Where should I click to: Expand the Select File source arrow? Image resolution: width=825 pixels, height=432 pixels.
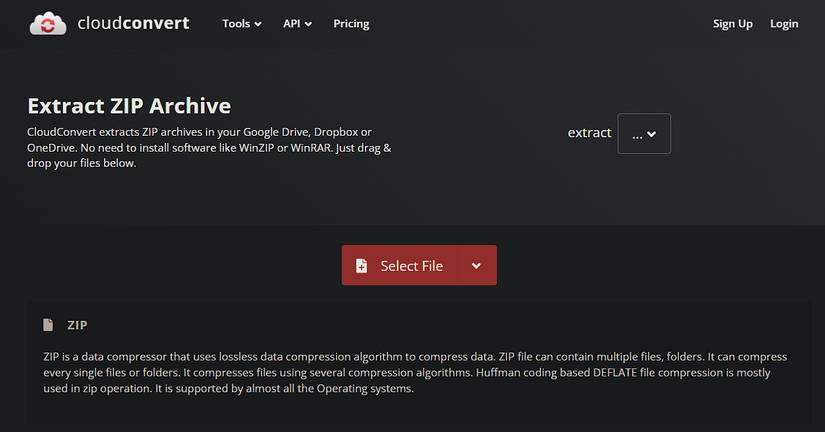[476, 265]
